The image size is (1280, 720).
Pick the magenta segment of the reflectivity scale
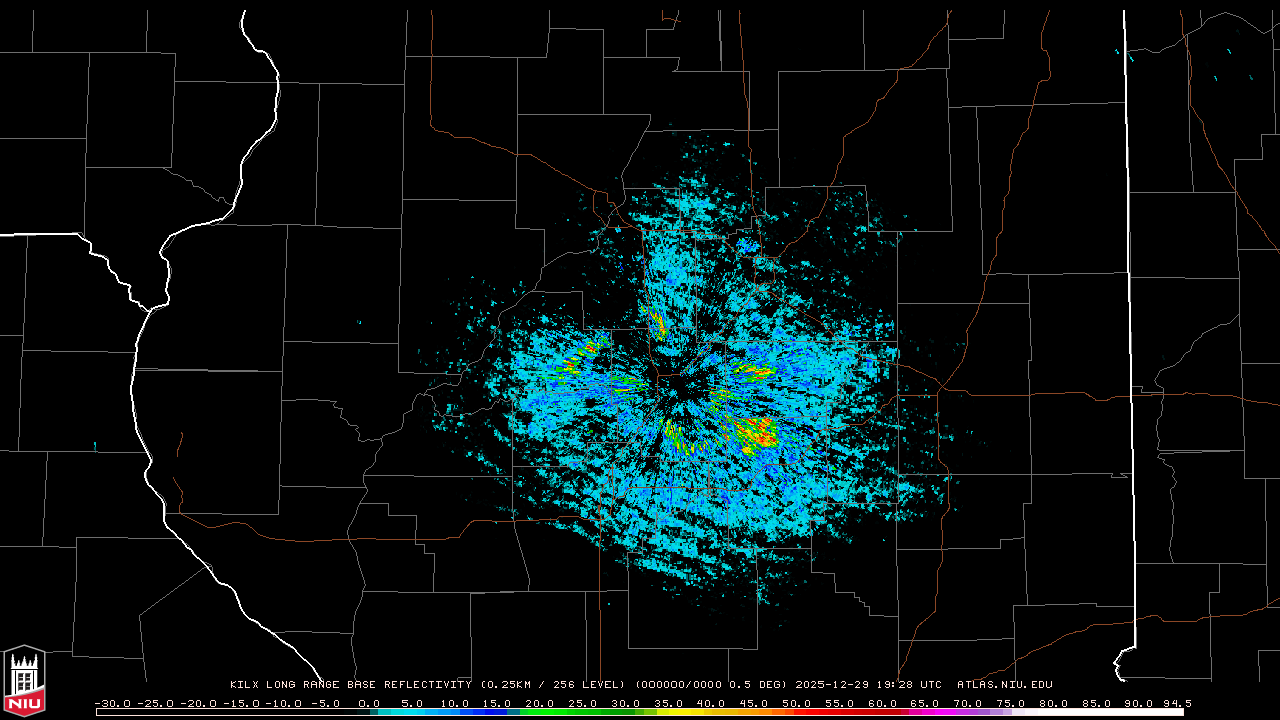[950, 712]
